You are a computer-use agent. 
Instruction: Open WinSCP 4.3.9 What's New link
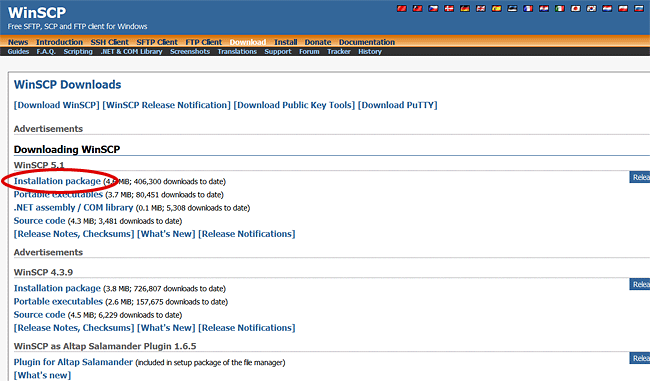(166, 328)
